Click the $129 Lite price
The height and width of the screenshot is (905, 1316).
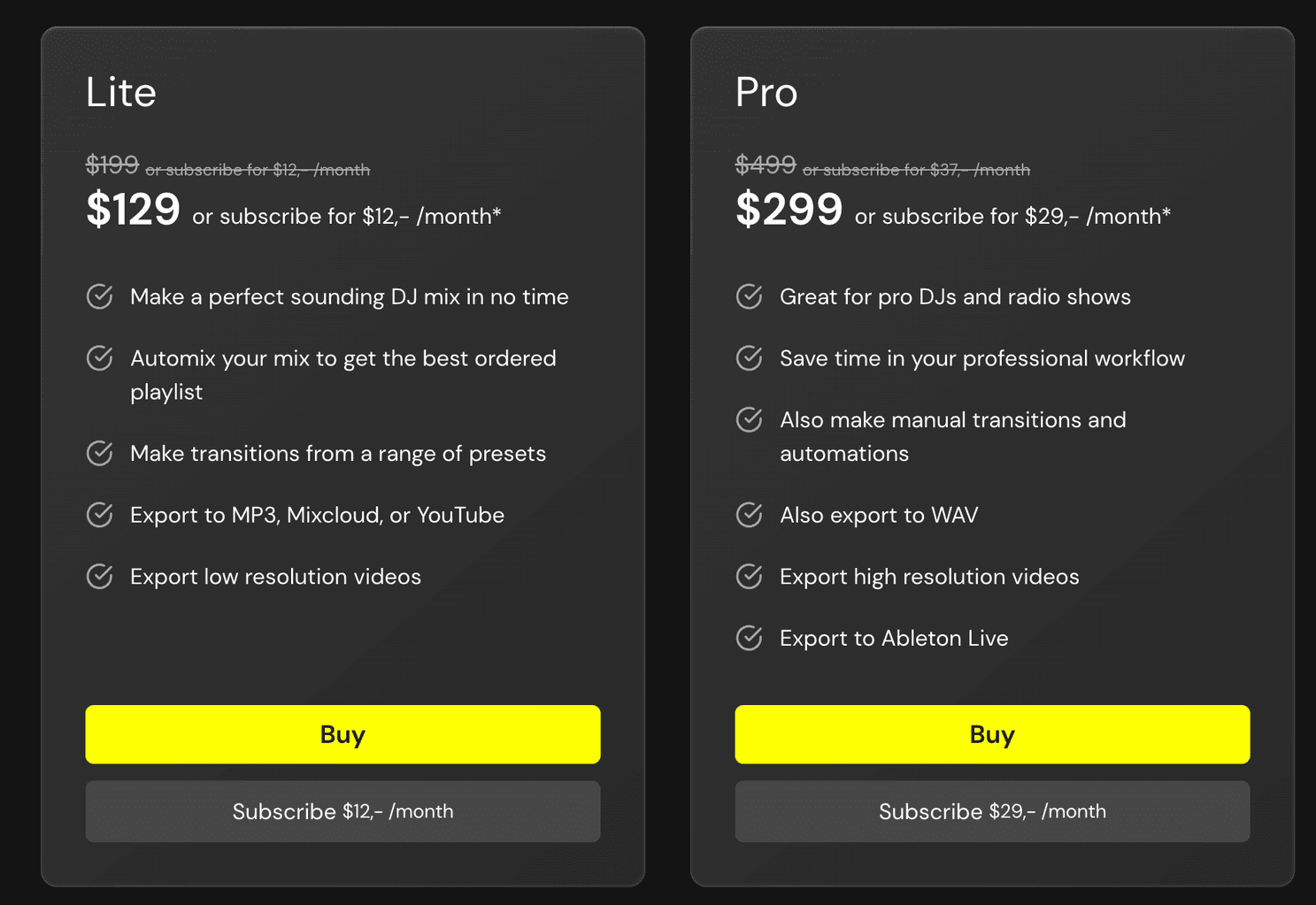coord(133,210)
